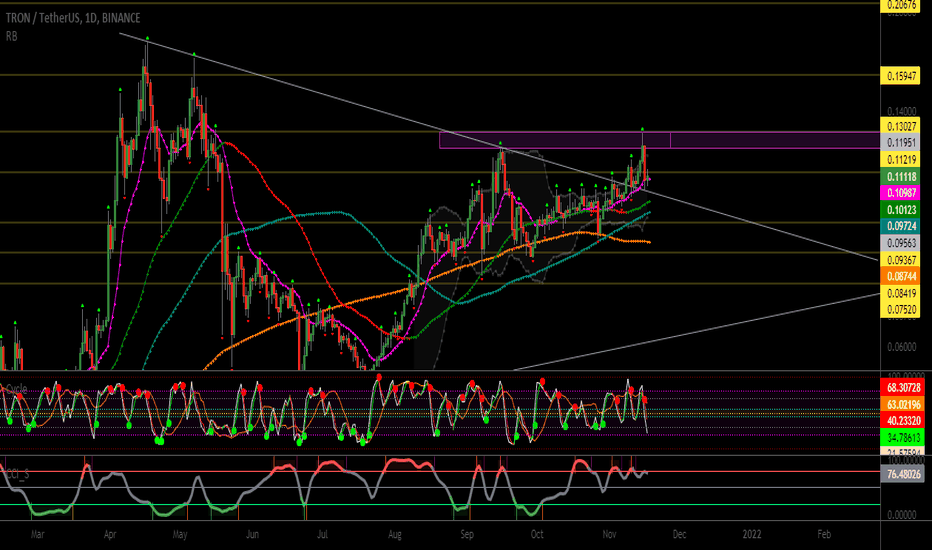This screenshot has width=932, height=550.
Task: Click the 0.00000 CCI axis tick
Action: [x=901, y=515]
